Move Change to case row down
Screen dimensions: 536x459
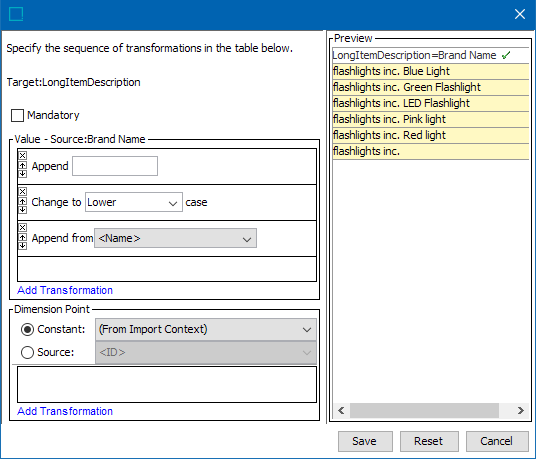click(23, 210)
